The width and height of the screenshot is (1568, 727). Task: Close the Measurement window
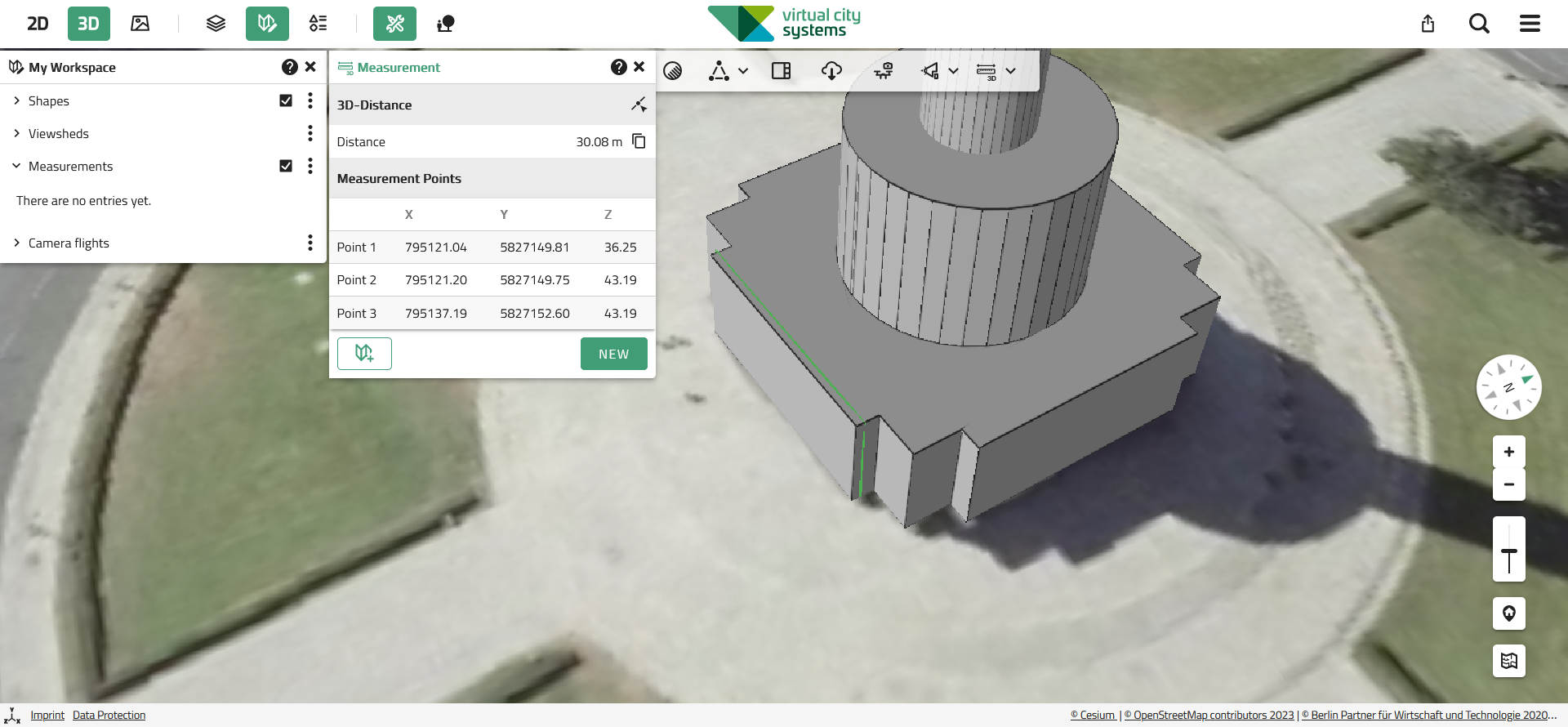pyautogui.click(x=639, y=67)
